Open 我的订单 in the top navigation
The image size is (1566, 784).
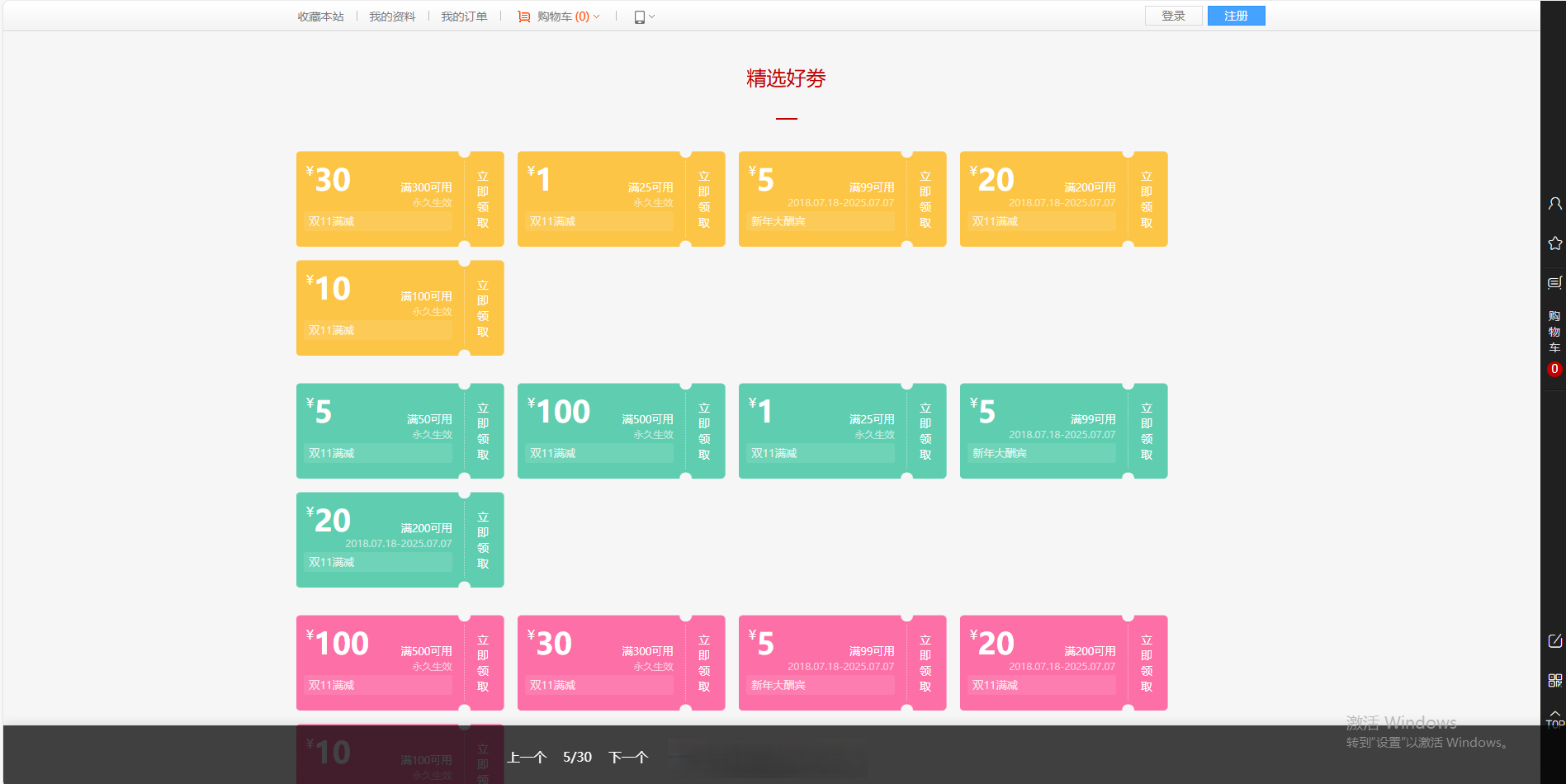[x=464, y=17]
